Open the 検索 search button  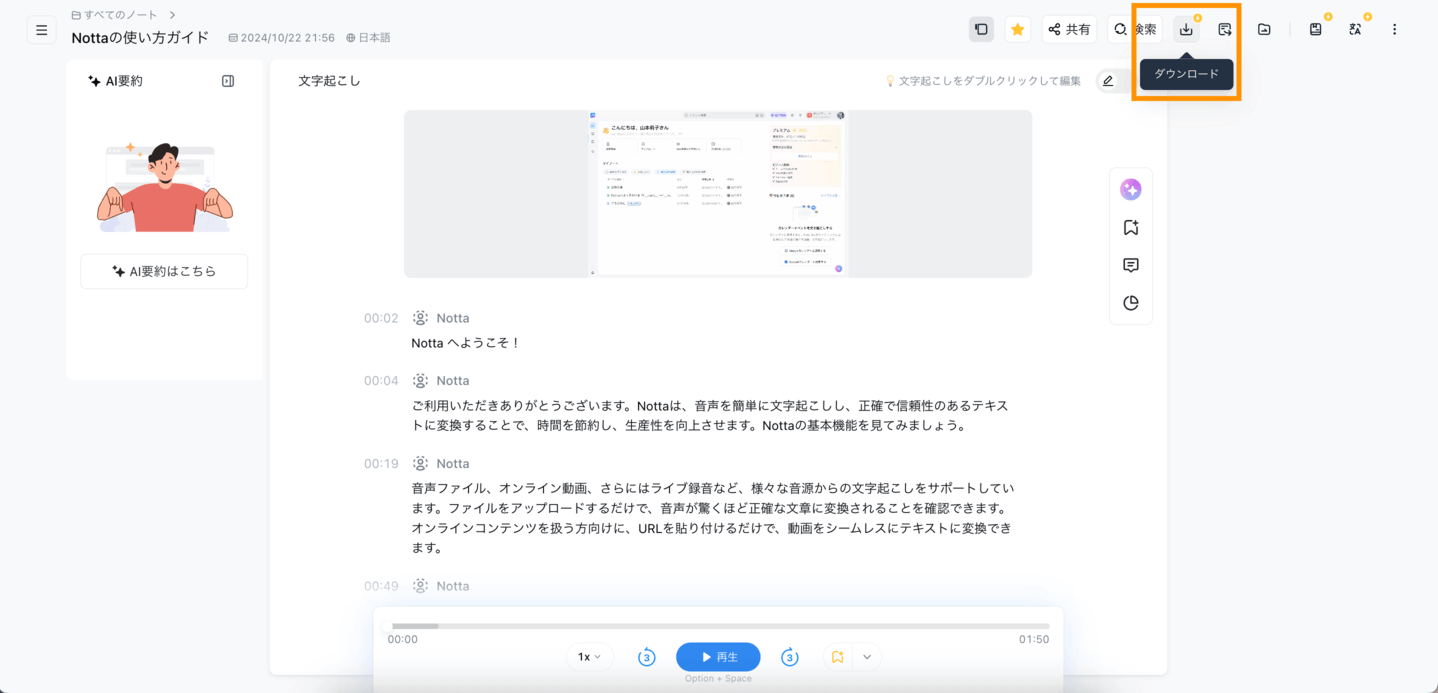(1135, 30)
